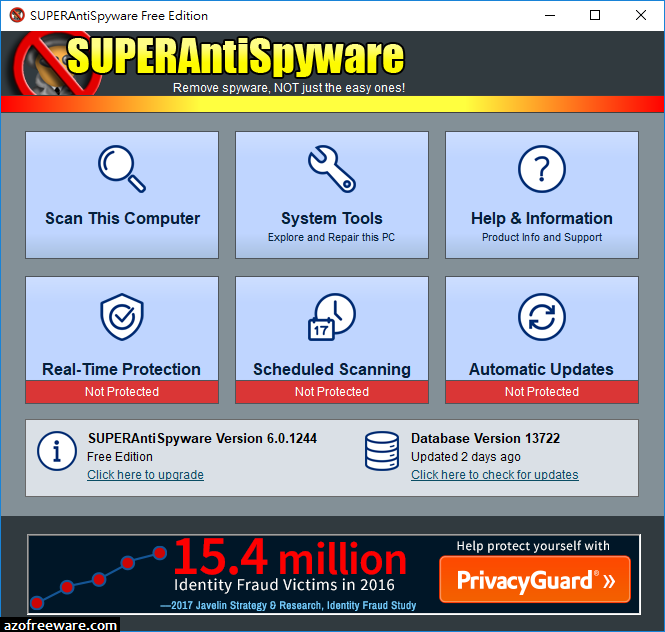Select the Scheduled Scanning title
The height and width of the screenshot is (632, 665).
332,369
